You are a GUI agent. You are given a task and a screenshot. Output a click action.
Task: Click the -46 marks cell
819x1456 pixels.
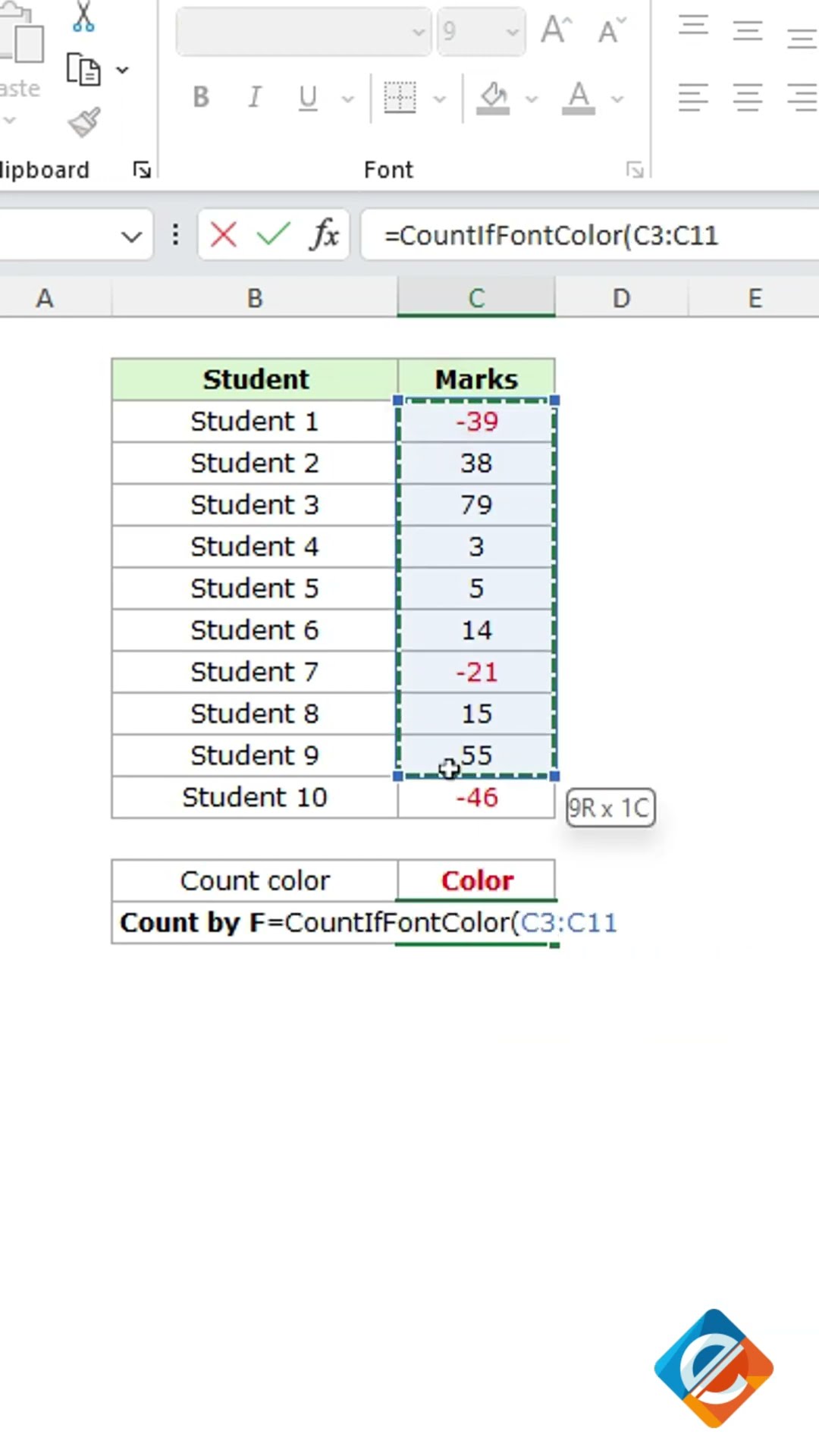pos(476,797)
